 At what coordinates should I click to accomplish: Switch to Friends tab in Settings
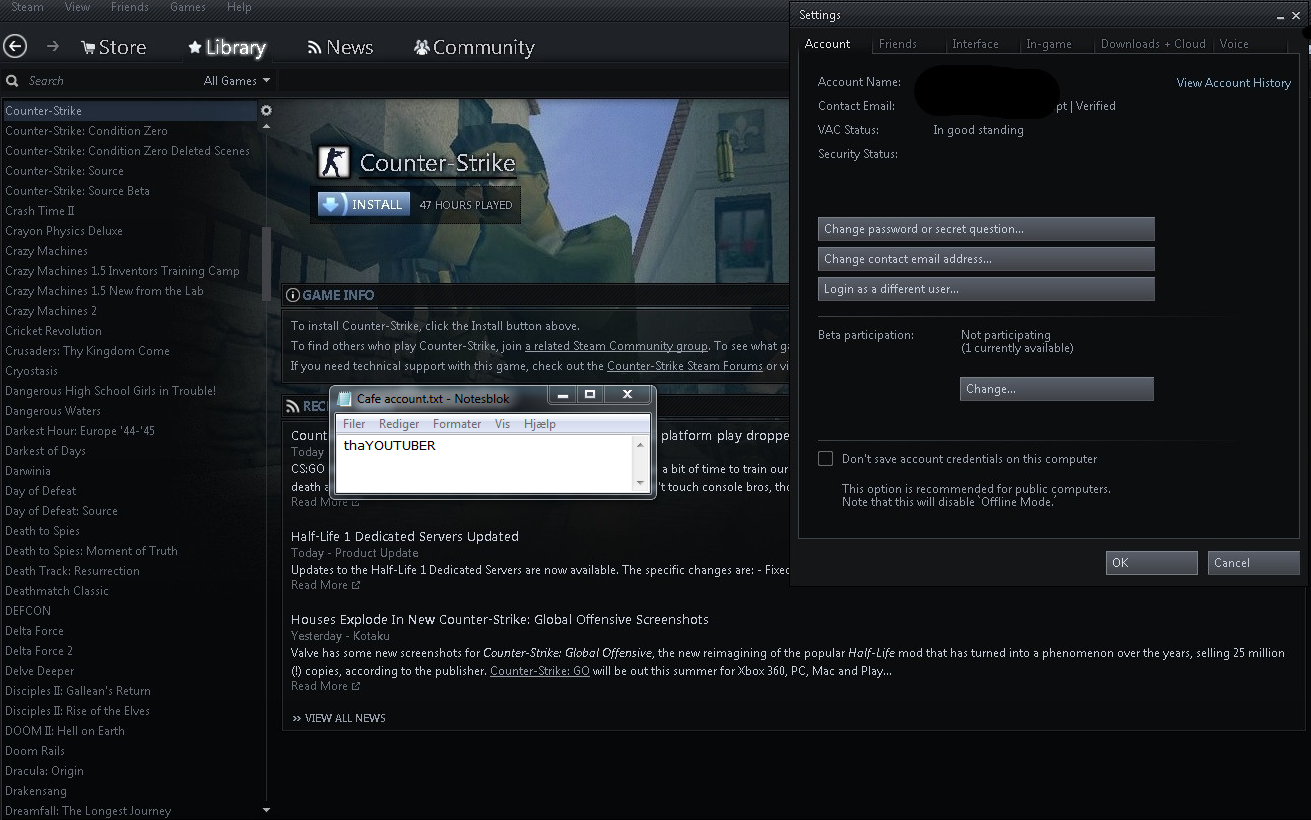(x=898, y=44)
